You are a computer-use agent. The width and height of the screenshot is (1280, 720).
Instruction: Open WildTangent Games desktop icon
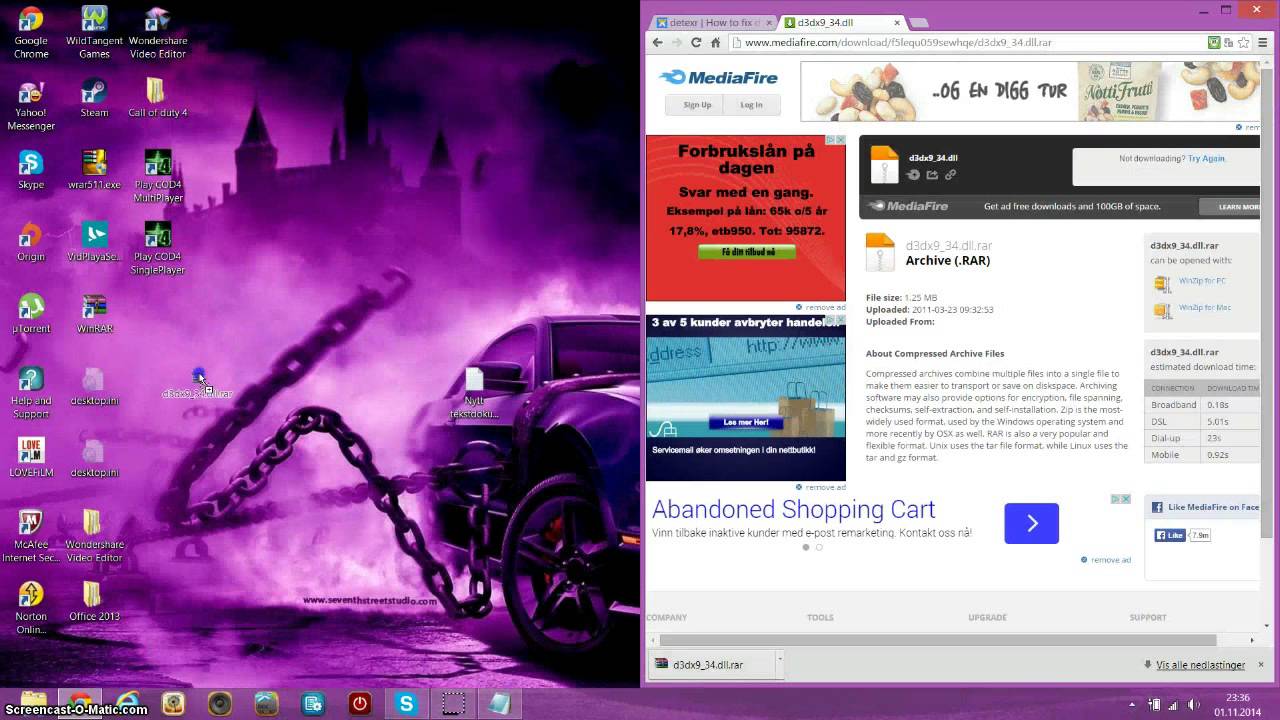tap(94, 32)
